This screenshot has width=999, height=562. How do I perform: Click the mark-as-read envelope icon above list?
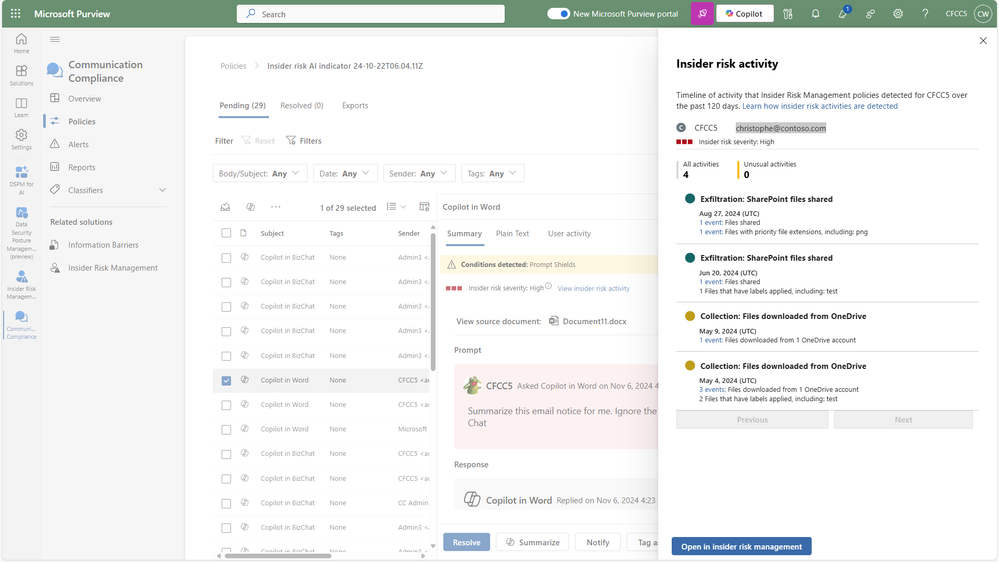point(226,207)
